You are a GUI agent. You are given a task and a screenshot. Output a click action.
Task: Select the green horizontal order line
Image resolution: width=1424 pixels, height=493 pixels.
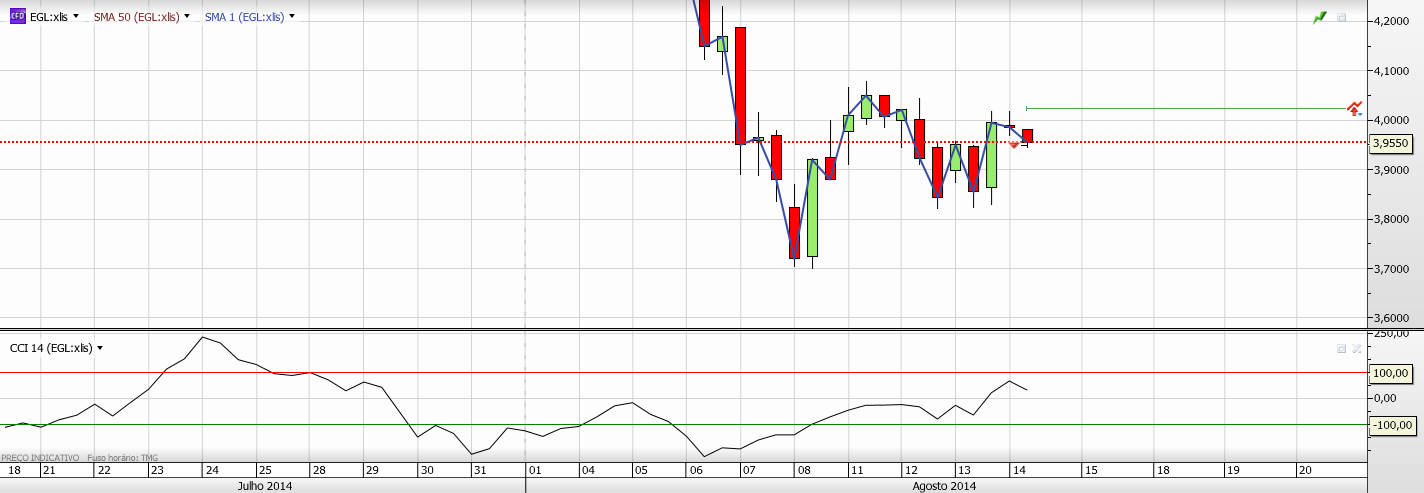[1186, 108]
